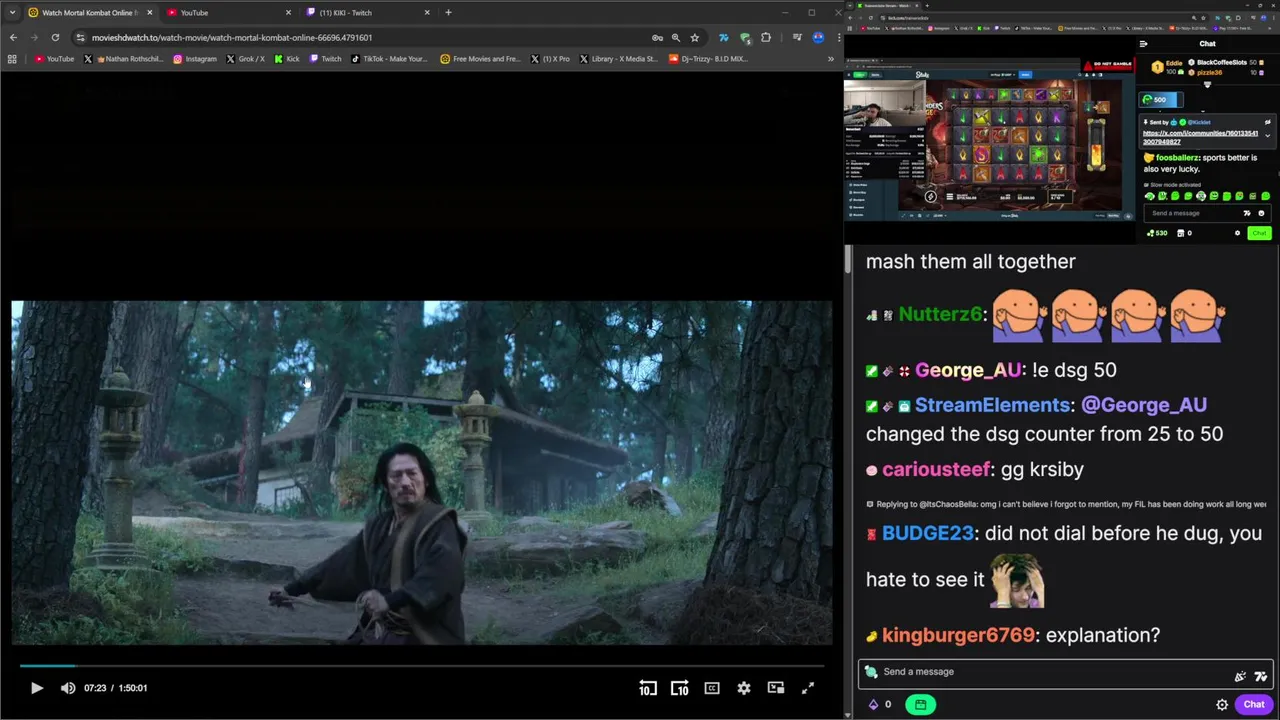Open a new browser tab
Image resolution: width=1280 pixels, height=720 pixels.
pos(448,13)
